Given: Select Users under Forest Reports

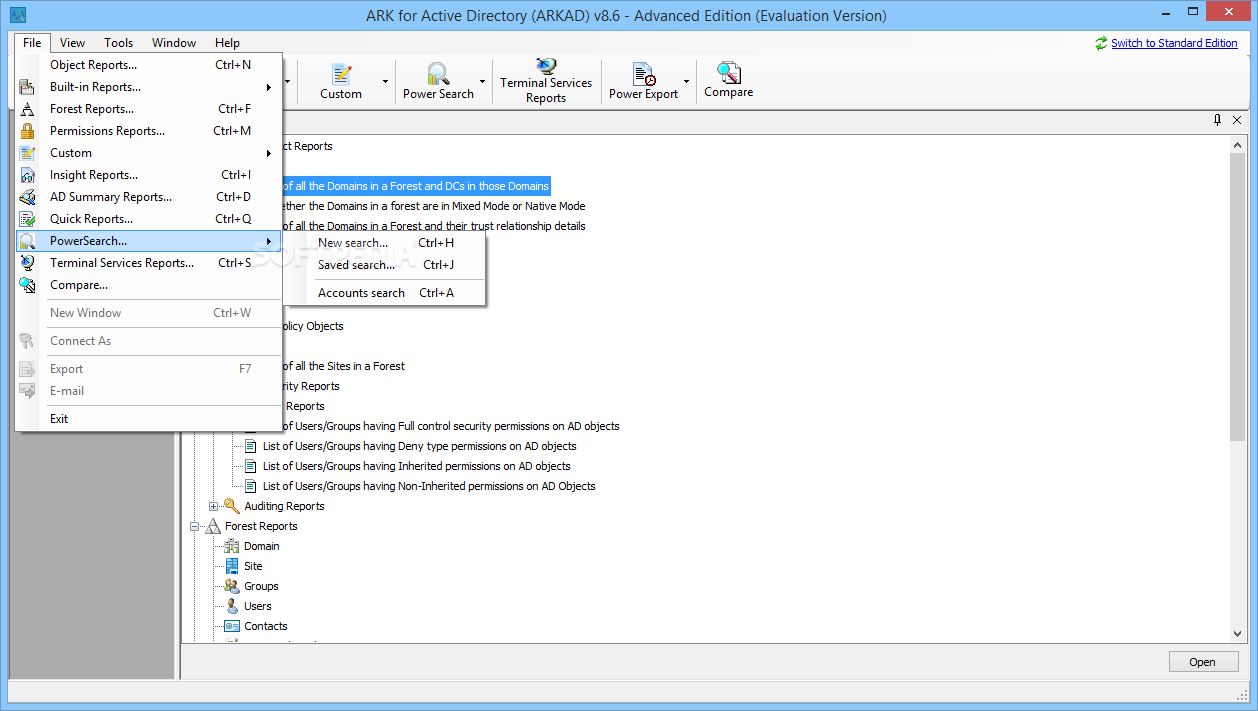Looking at the screenshot, I should [x=258, y=606].
